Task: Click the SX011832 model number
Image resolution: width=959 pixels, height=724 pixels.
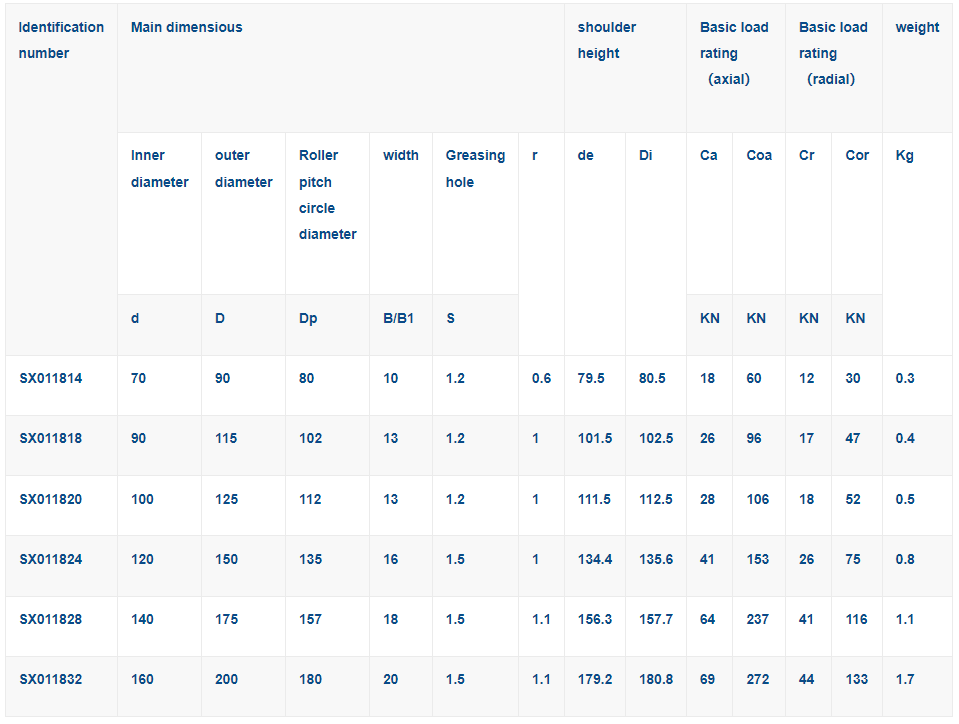Action: click(x=50, y=679)
